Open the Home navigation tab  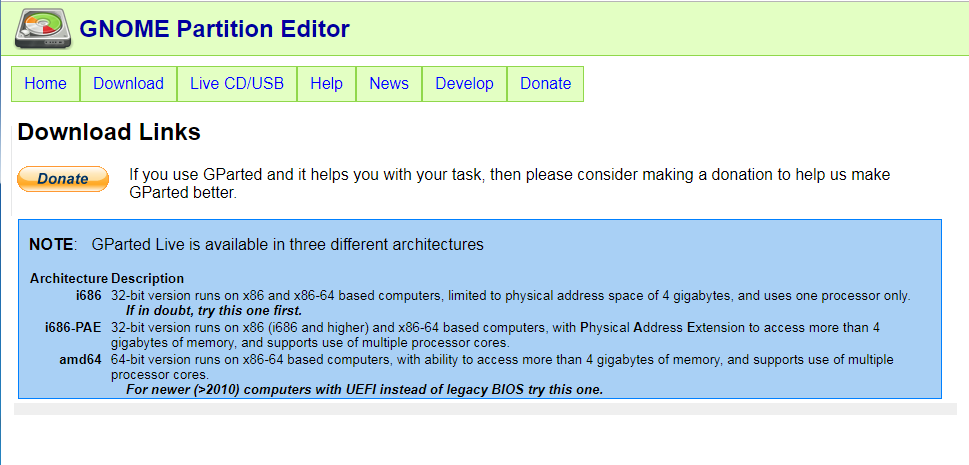(x=46, y=83)
